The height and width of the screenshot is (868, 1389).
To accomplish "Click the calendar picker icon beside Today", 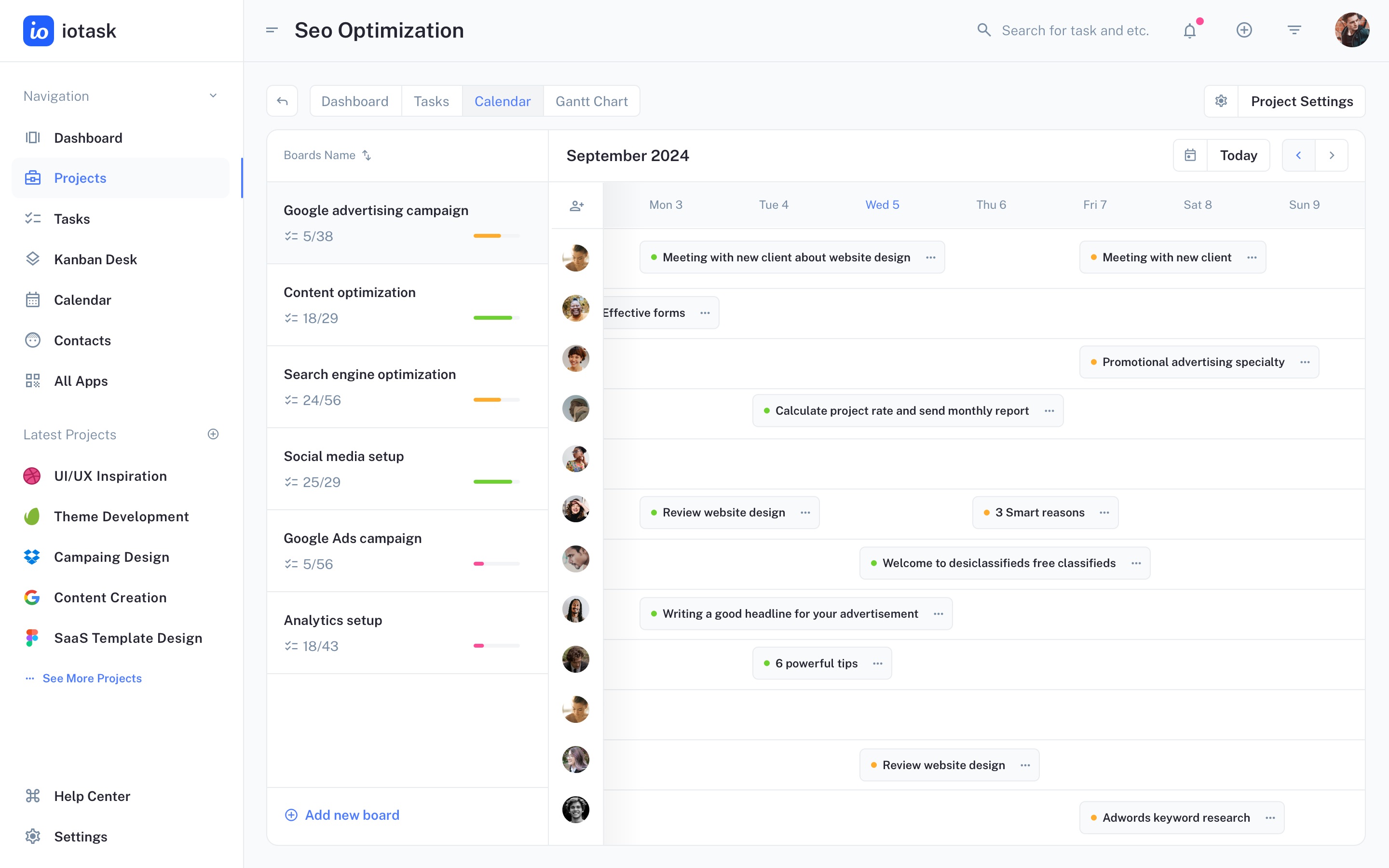I will 1190,155.
